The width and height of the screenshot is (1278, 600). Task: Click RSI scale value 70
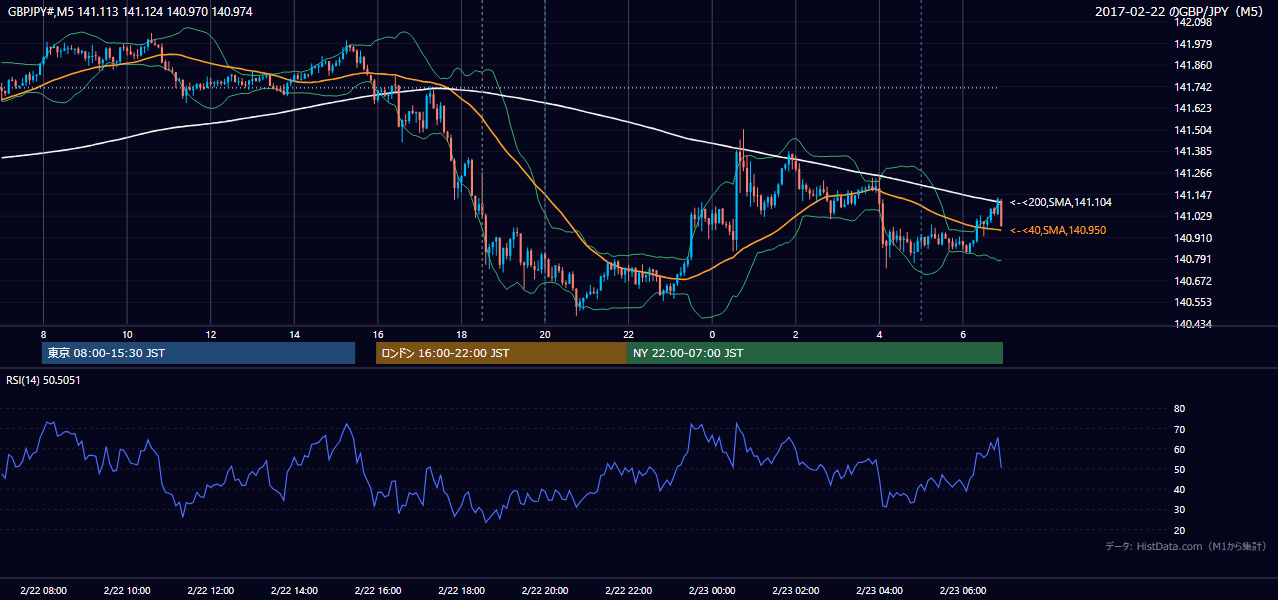[x=1179, y=429]
